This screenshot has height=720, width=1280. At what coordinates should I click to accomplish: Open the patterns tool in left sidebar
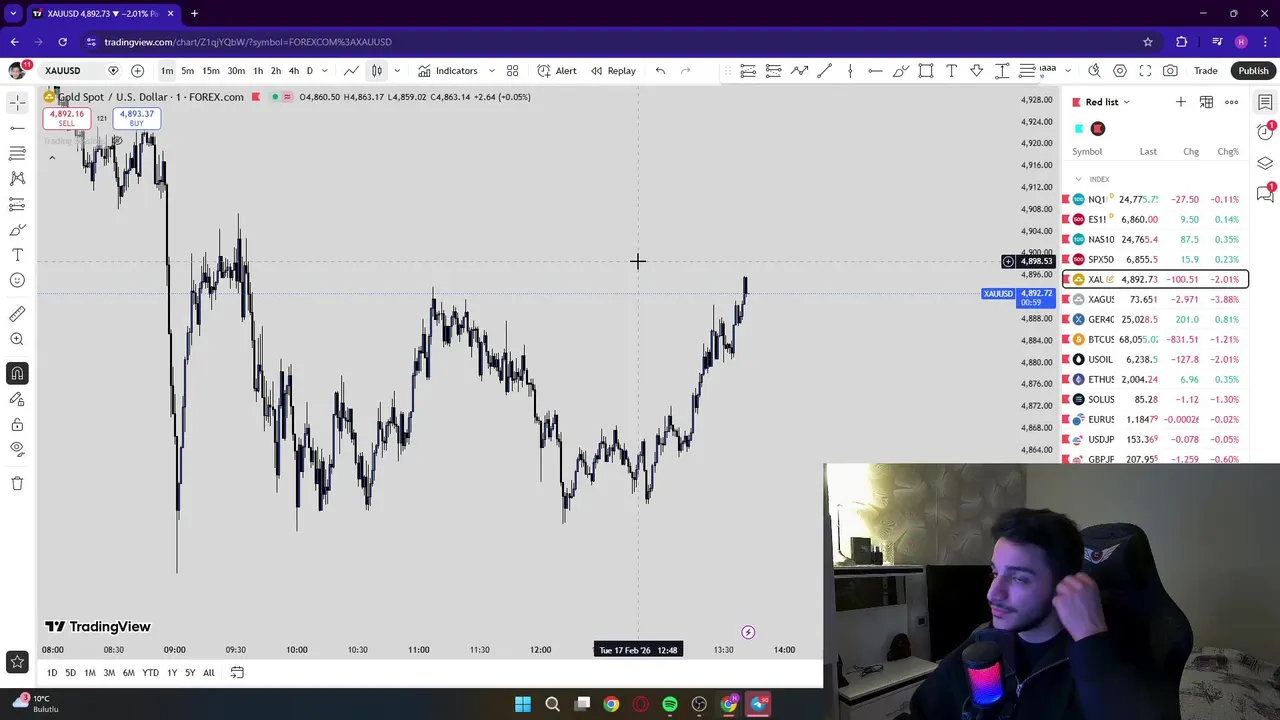coord(17,178)
